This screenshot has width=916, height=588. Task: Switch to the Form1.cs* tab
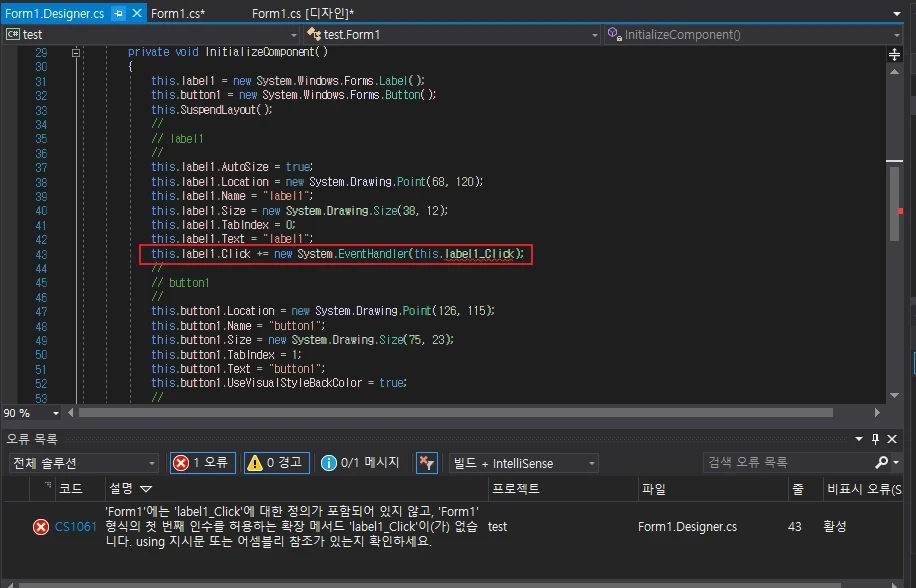[x=178, y=13]
